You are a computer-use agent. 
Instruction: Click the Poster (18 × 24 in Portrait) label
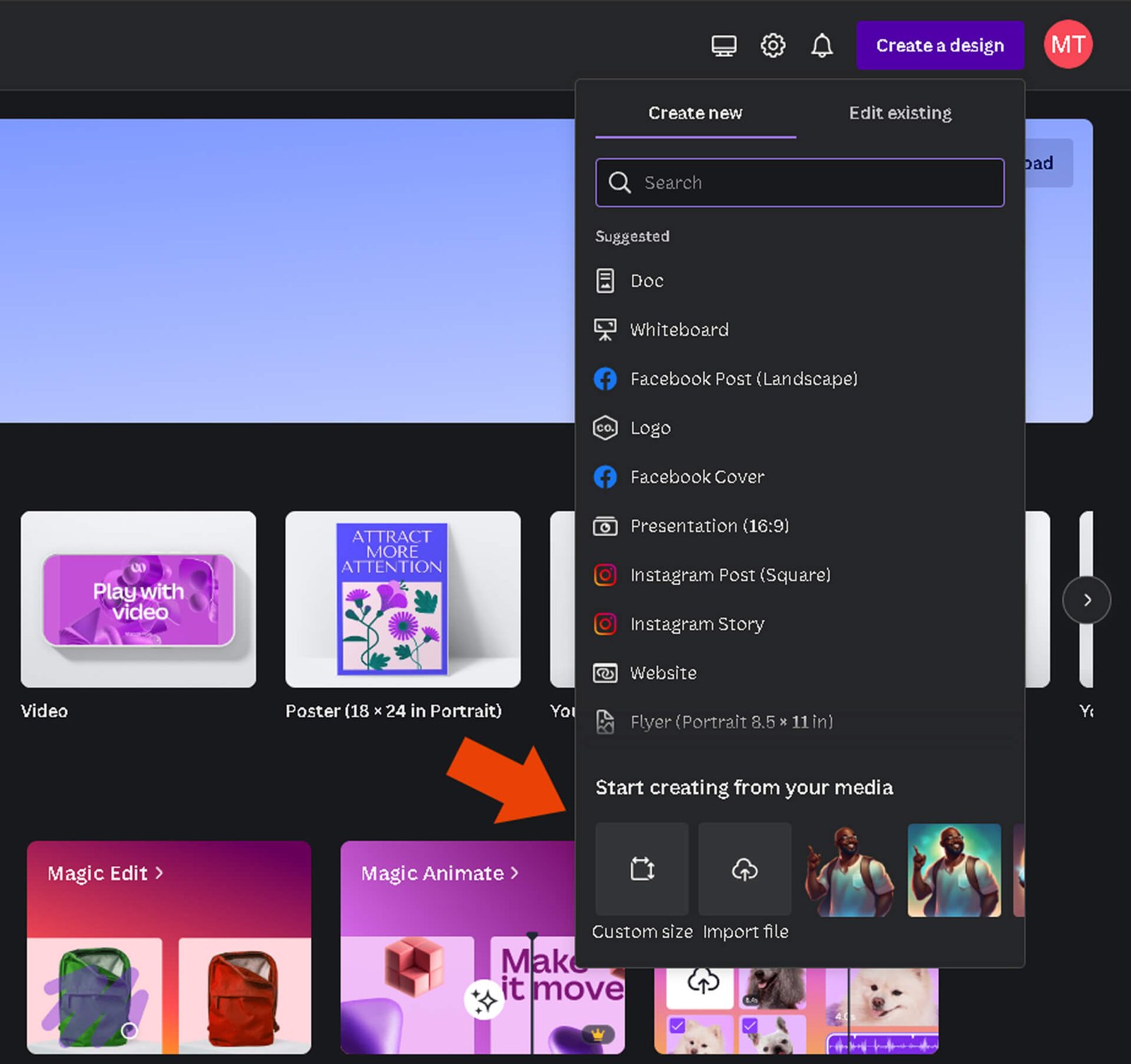tap(394, 711)
